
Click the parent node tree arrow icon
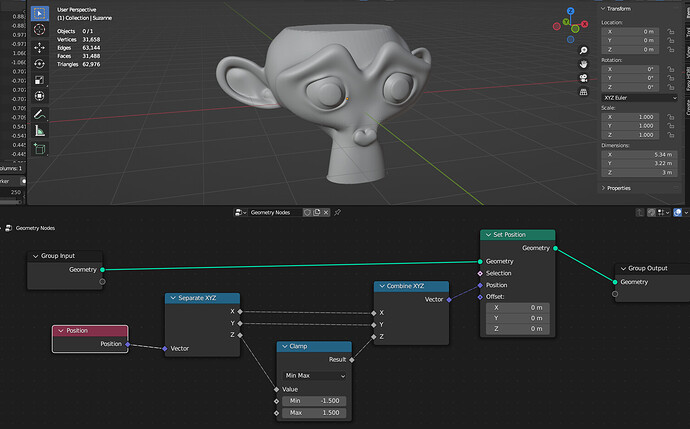pyautogui.click(x=640, y=213)
